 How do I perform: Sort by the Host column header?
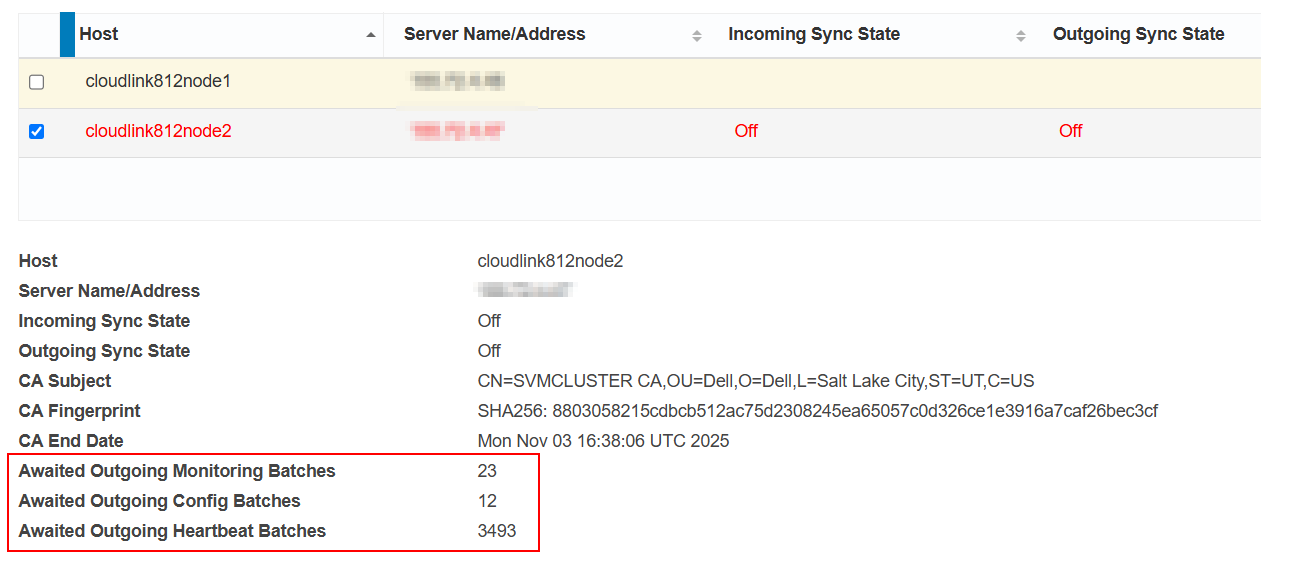(99, 34)
